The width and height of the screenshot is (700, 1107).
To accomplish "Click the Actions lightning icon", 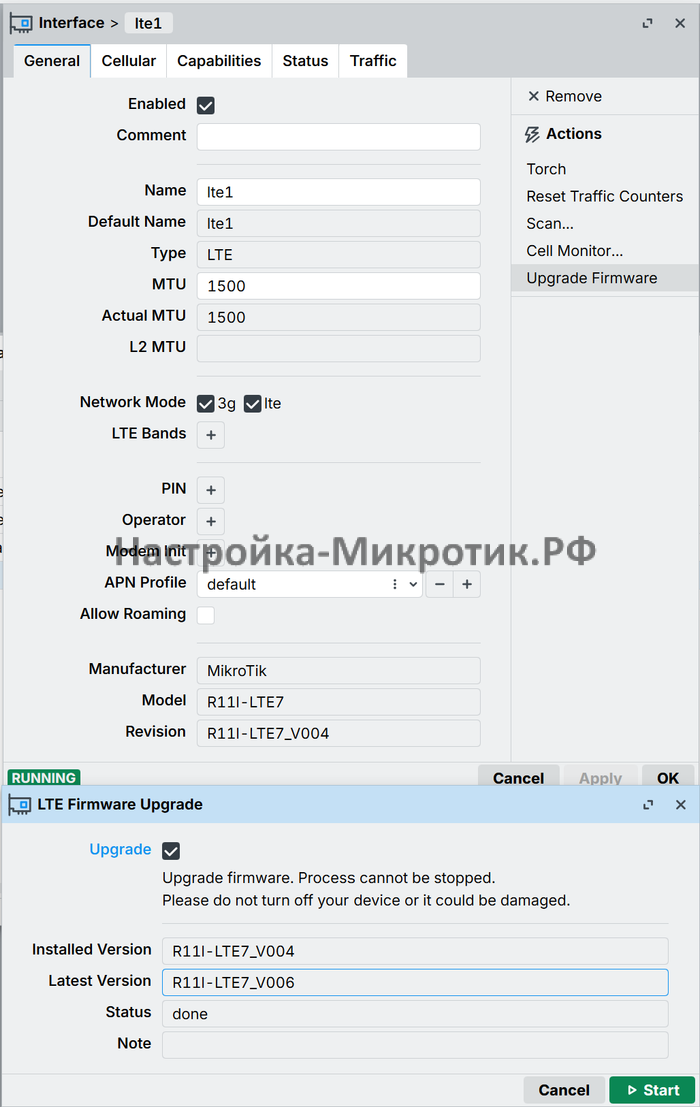I will point(532,134).
